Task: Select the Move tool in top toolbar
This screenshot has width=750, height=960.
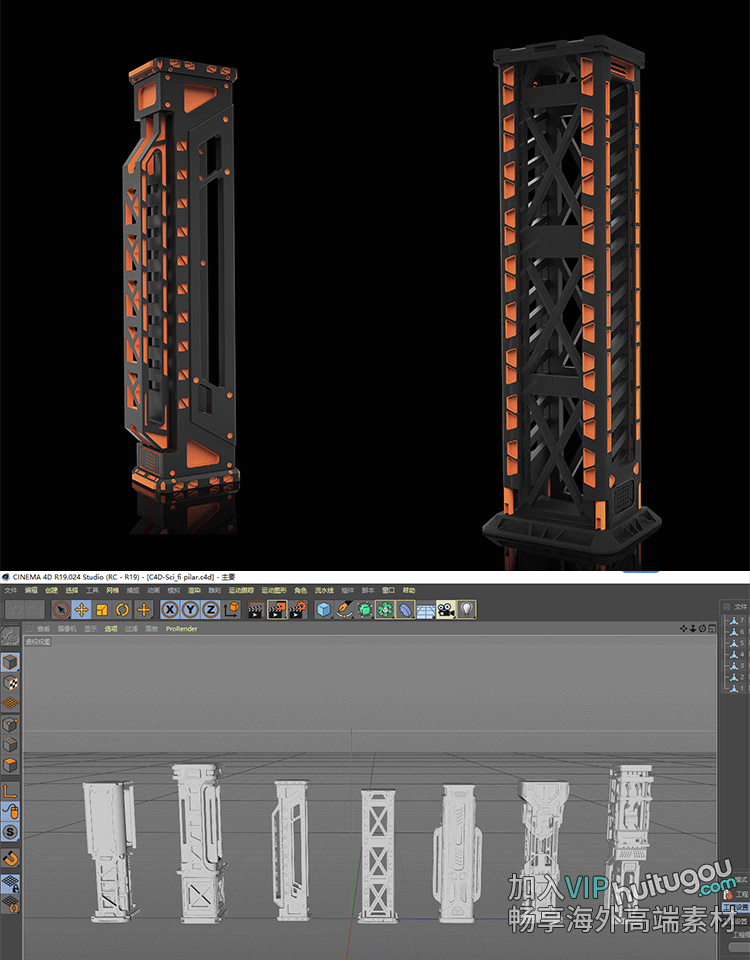Action: point(81,609)
